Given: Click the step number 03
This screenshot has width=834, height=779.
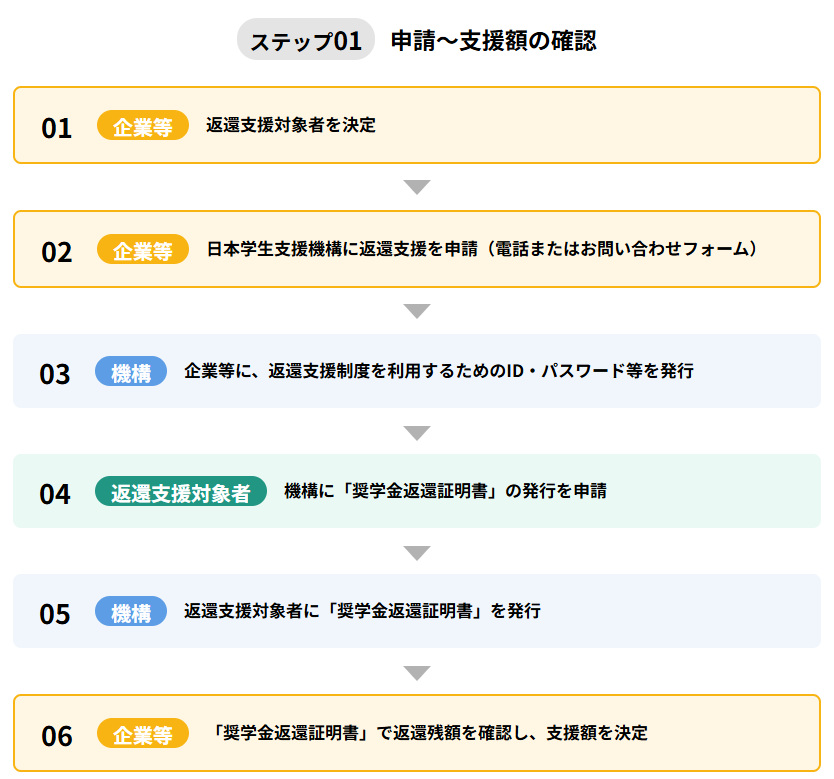Looking at the screenshot, I should 55,374.
